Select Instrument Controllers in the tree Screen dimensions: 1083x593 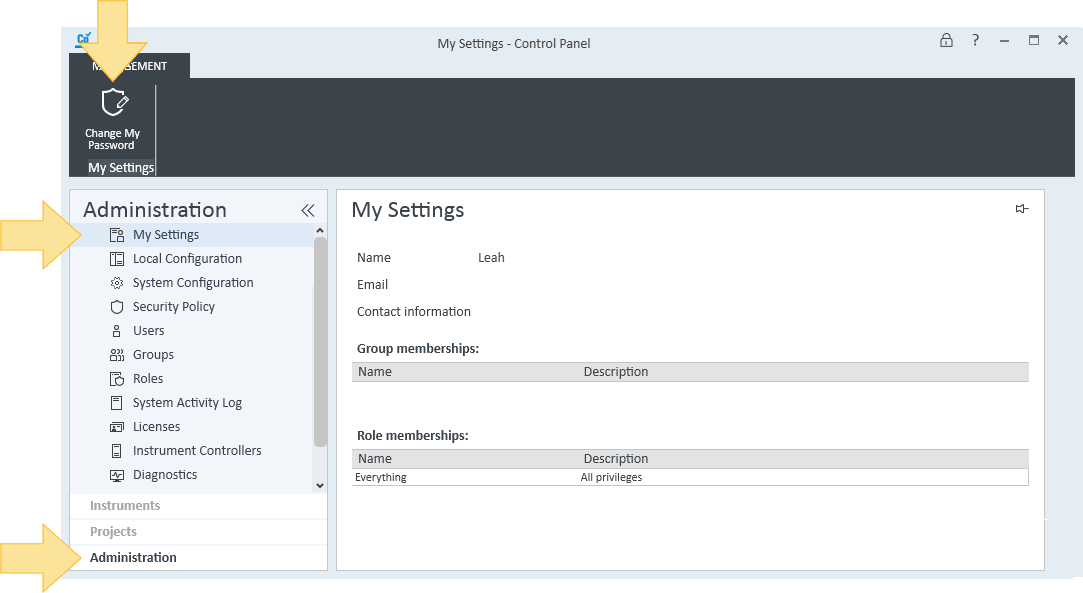197,451
